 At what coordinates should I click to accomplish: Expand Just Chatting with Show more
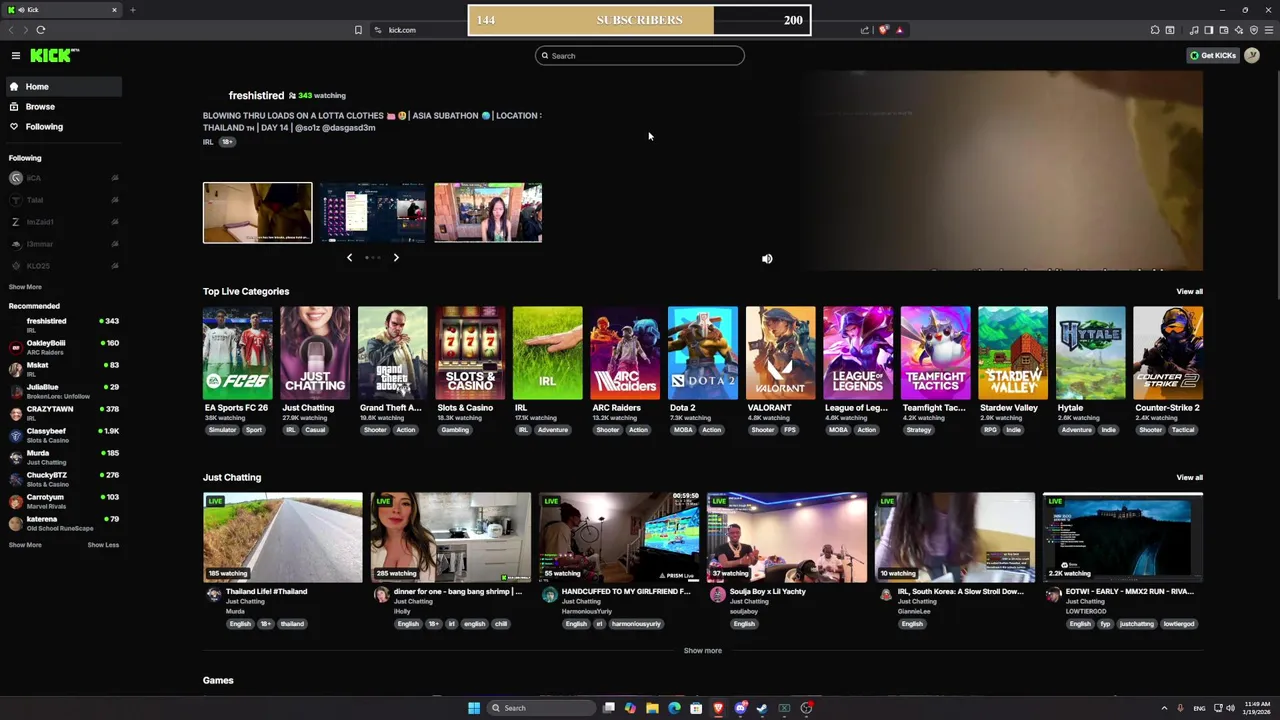702,650
